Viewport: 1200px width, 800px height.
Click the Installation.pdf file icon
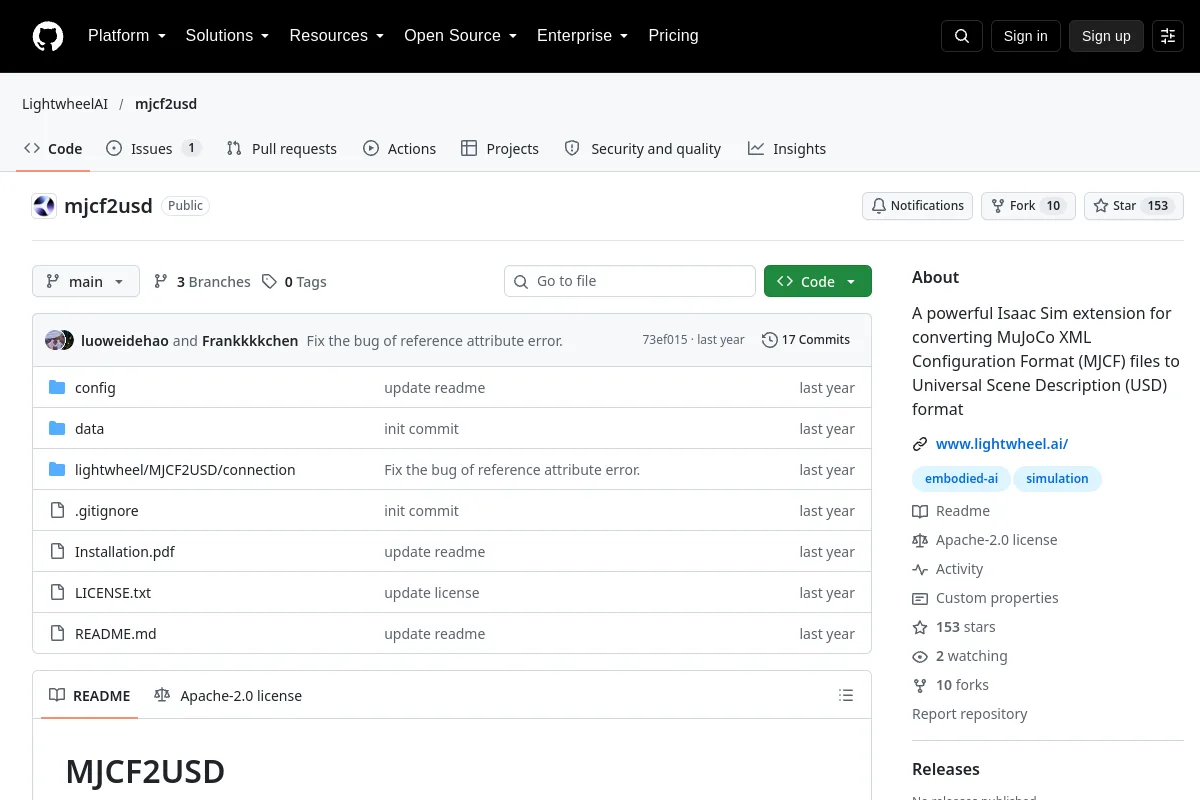click(x=57, y=552)
